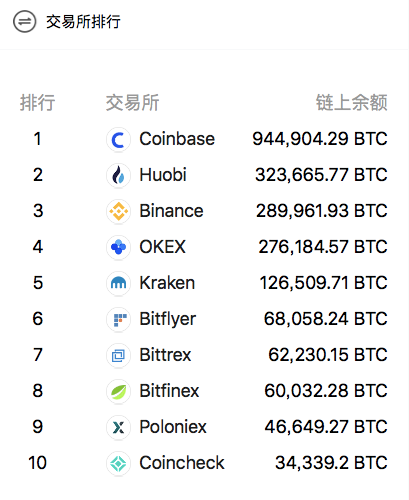Click the Kraken logo icon
Screen dimensions: 409x500
[118, 283]
